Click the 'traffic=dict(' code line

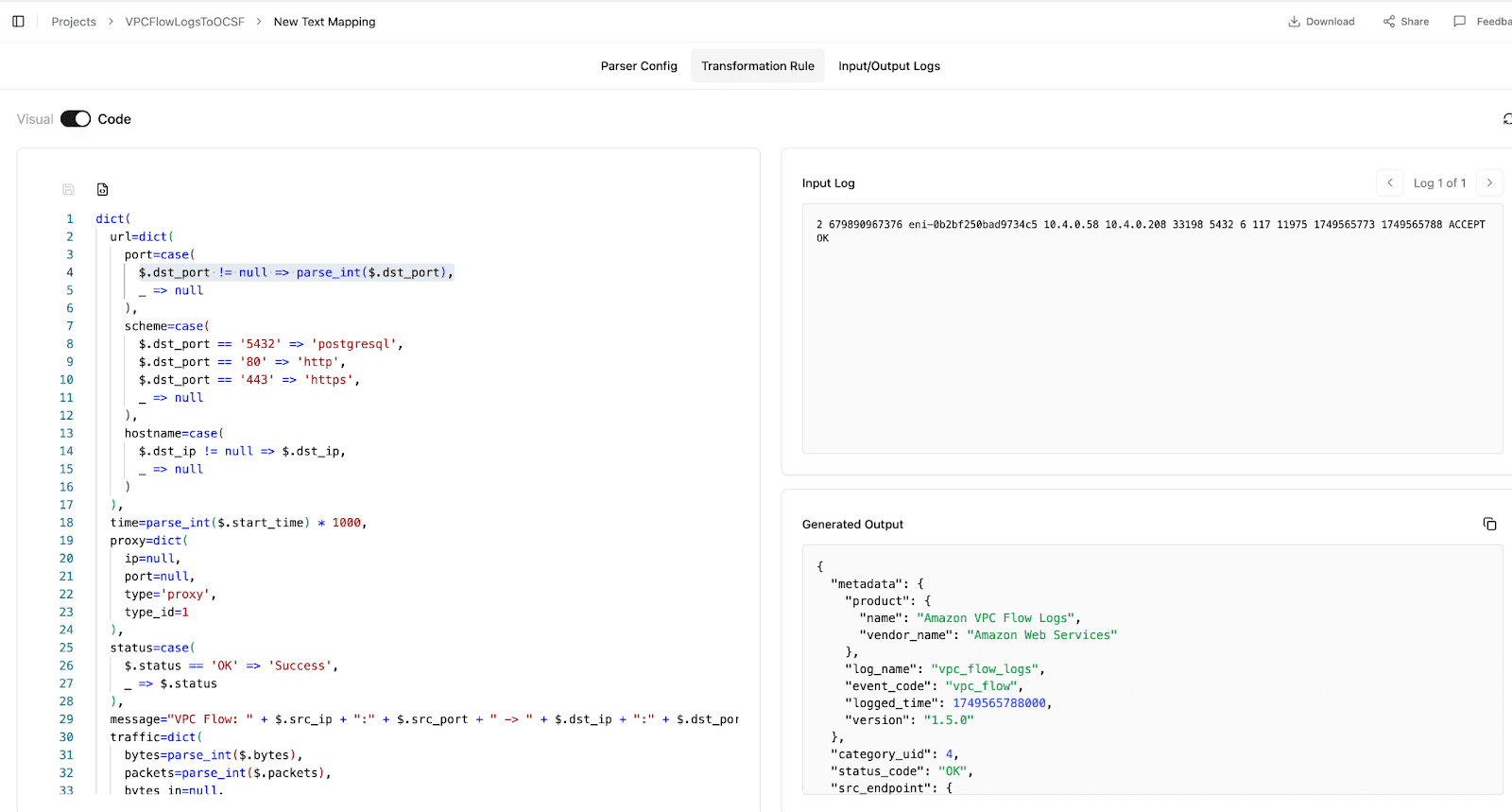pyautogui.click(x=157, y=737)
